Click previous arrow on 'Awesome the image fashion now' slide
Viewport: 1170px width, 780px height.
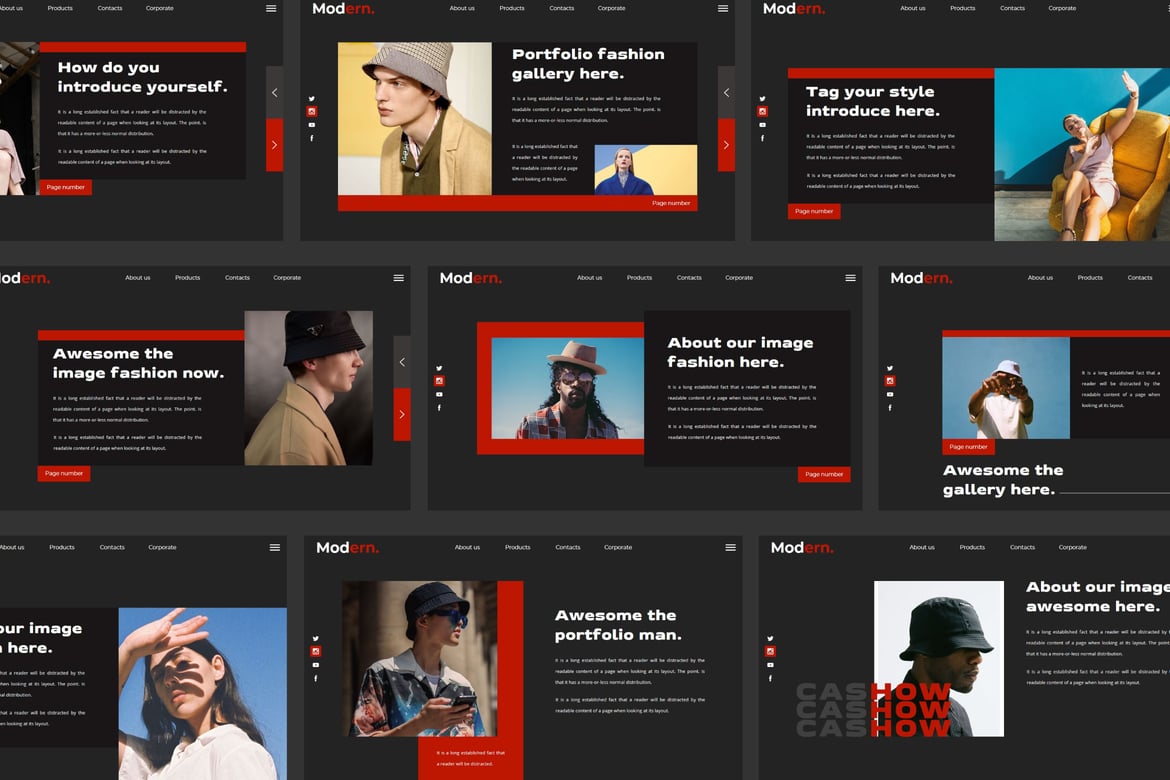(402, 362)
